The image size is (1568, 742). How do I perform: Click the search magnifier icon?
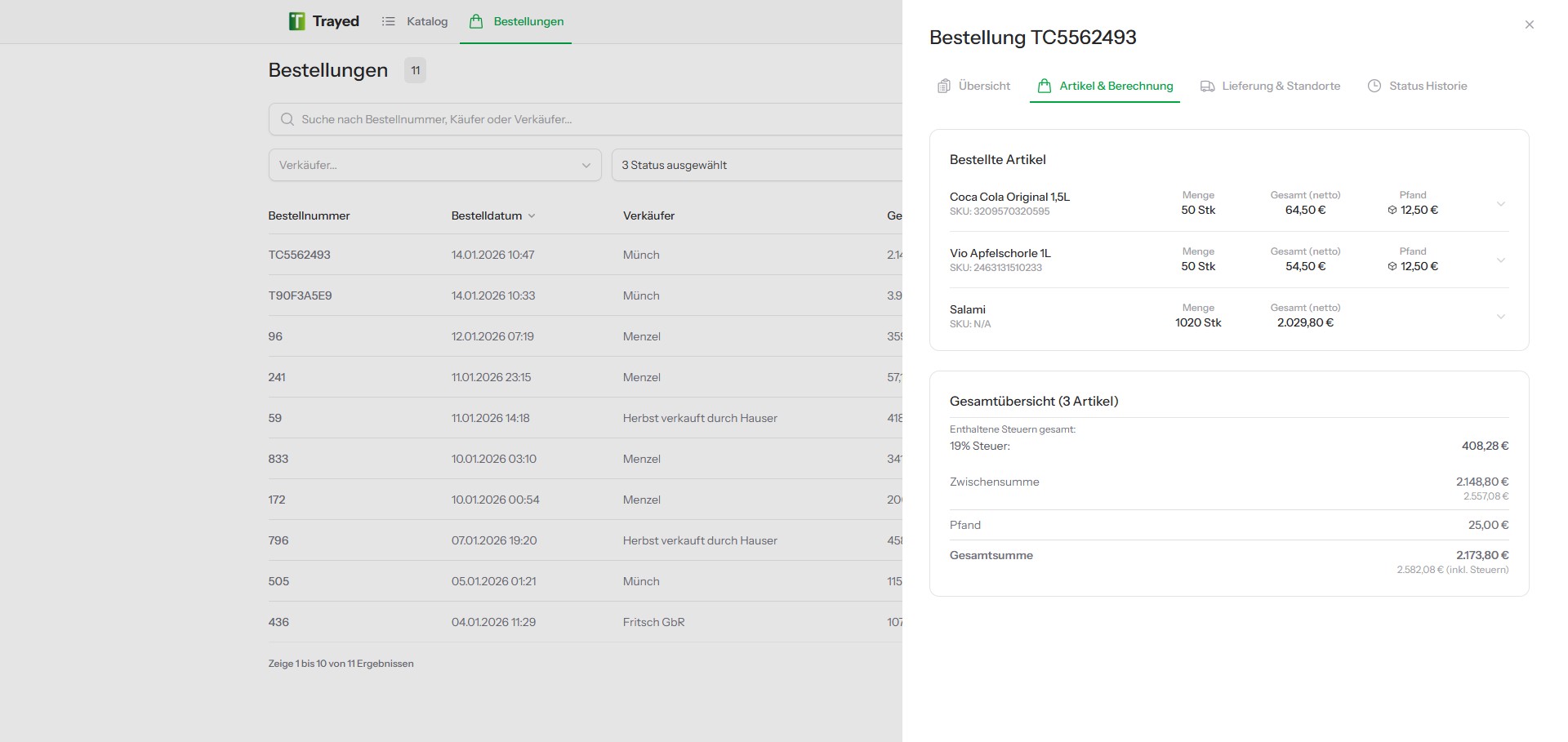coord(287,119)
